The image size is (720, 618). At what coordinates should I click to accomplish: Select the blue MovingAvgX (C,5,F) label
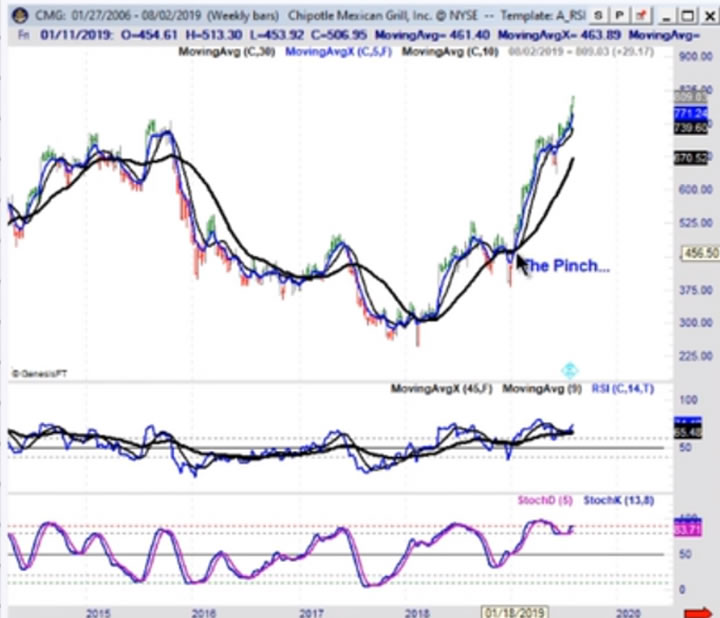click(338, 50)
